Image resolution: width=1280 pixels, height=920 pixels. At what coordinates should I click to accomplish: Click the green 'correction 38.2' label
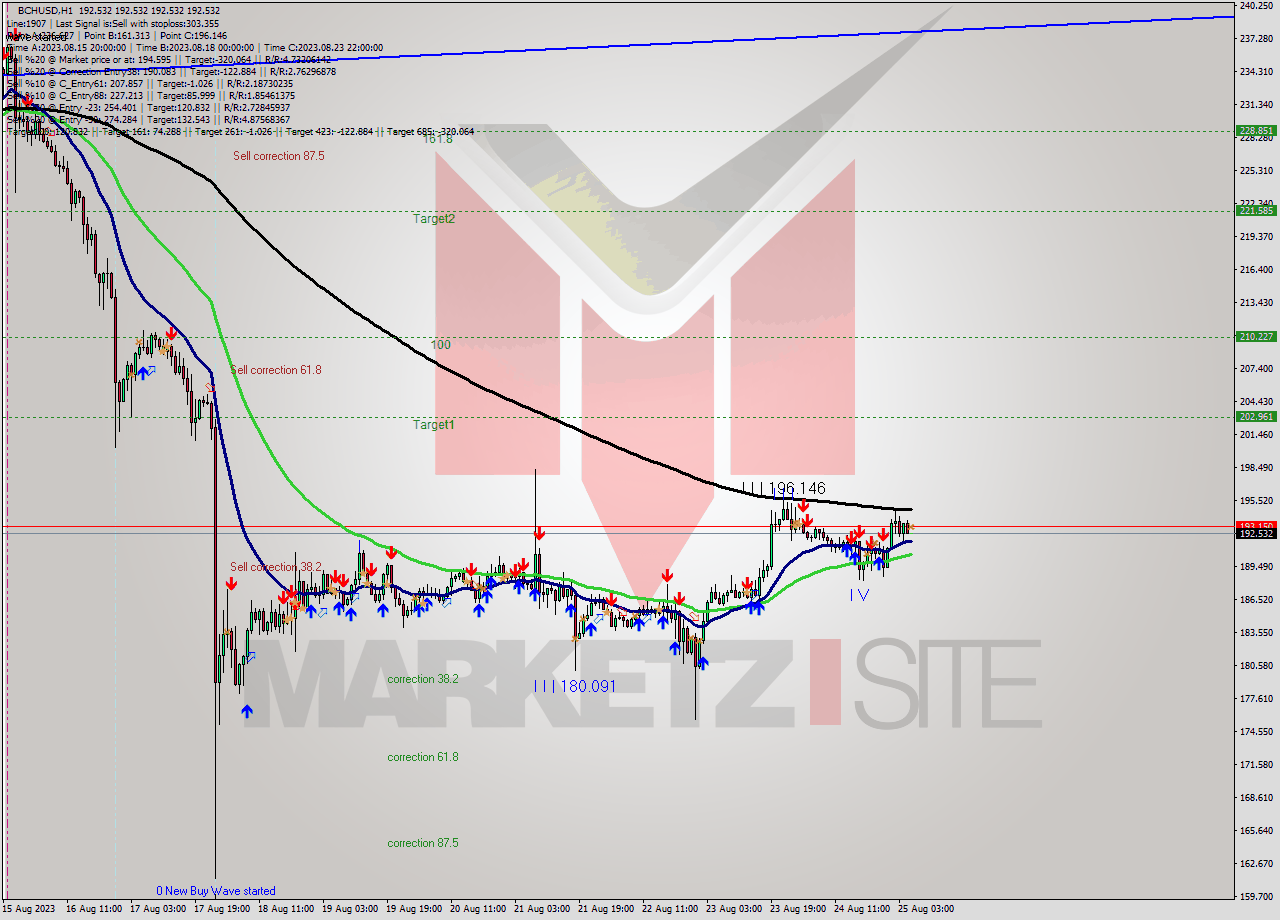(423, 679)
